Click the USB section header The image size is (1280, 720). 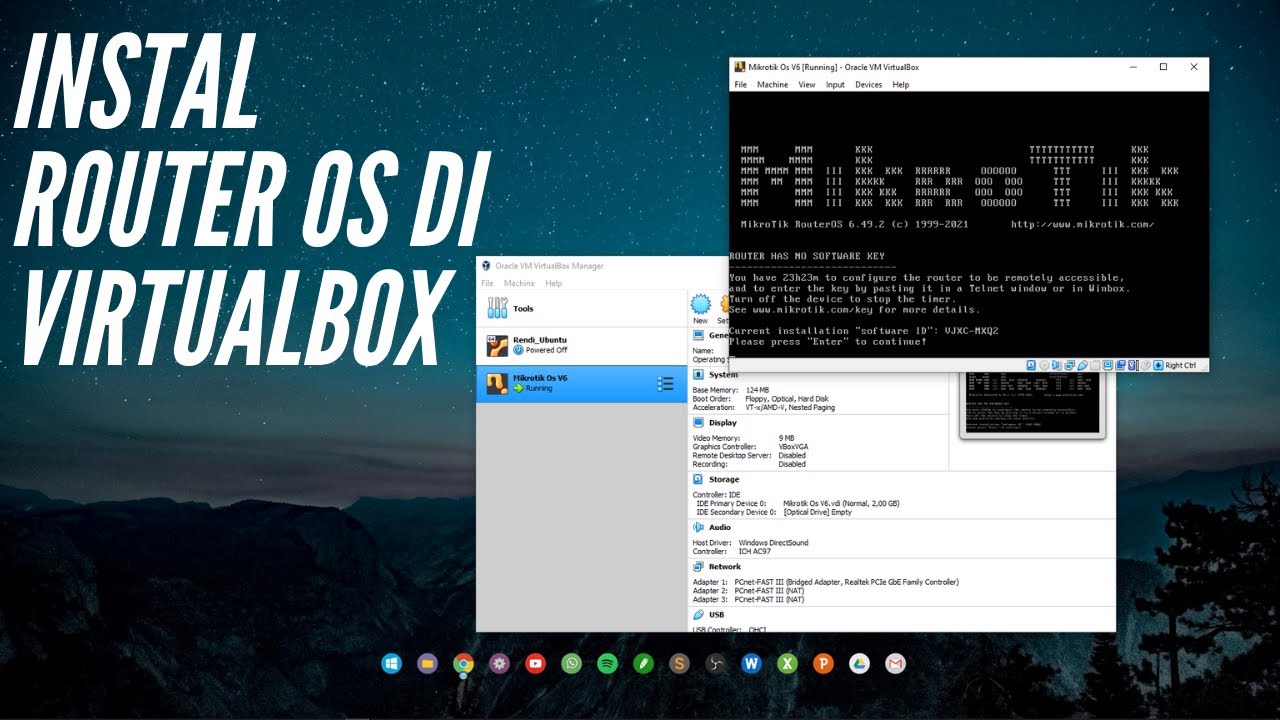point(716,614)
